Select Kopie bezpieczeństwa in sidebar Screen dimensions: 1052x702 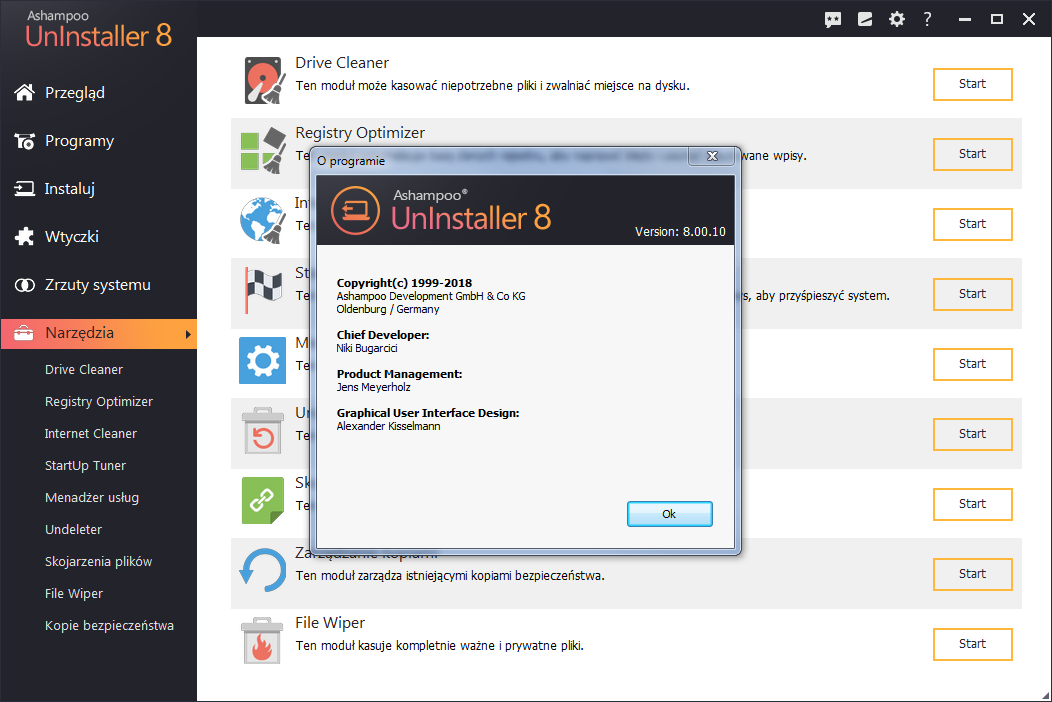tap(109, 625)
